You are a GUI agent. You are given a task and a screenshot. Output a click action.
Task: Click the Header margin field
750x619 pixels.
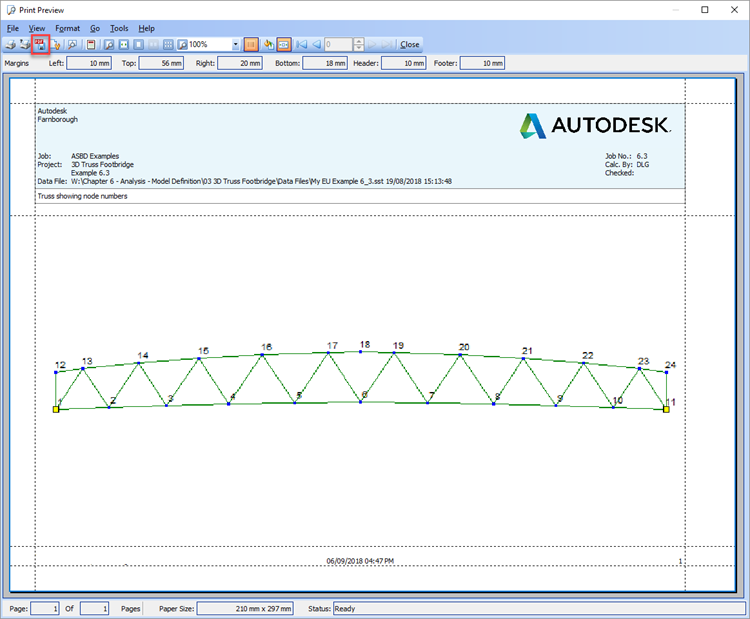point(404,63)
